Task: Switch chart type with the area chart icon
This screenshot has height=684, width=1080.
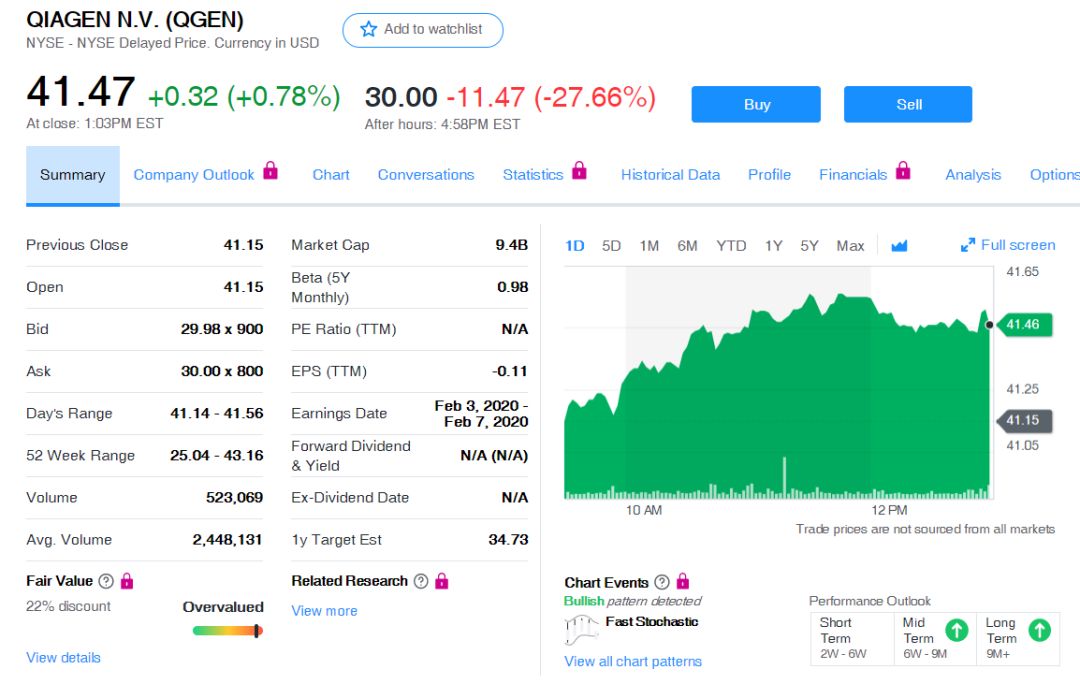Action: click(899, 246)
